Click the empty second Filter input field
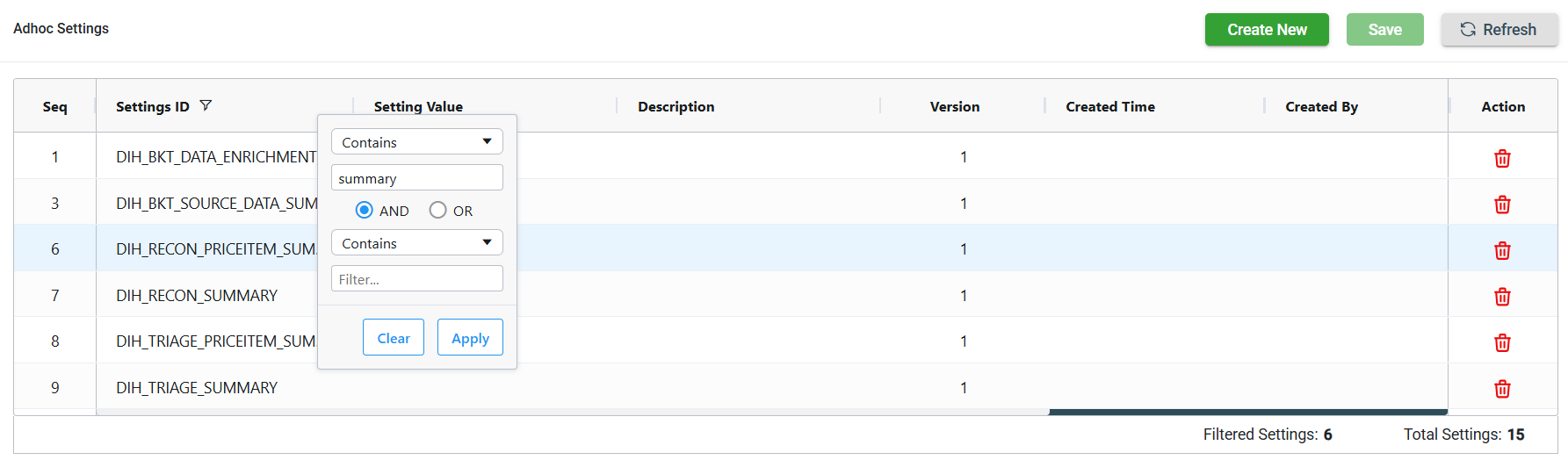The image size is (1568, 467). (x=416, y=279)
